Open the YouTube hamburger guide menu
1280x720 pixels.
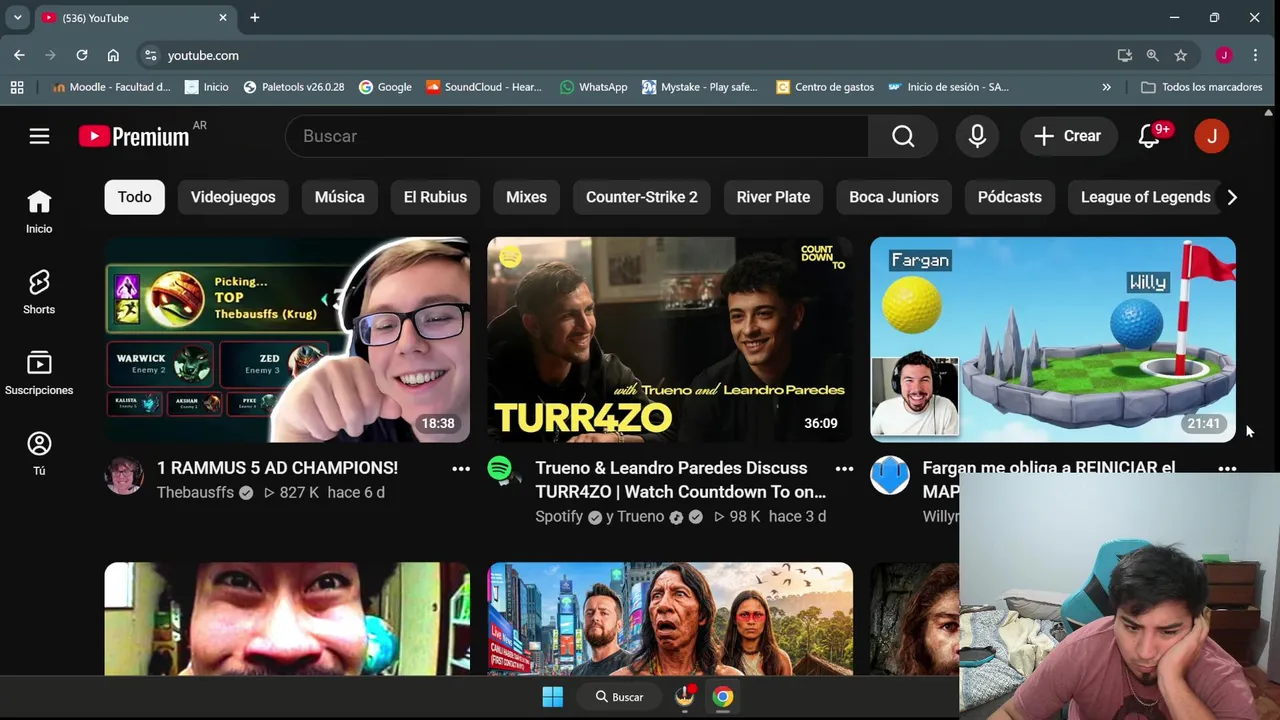pyautogui.click(x=39, y=136)
